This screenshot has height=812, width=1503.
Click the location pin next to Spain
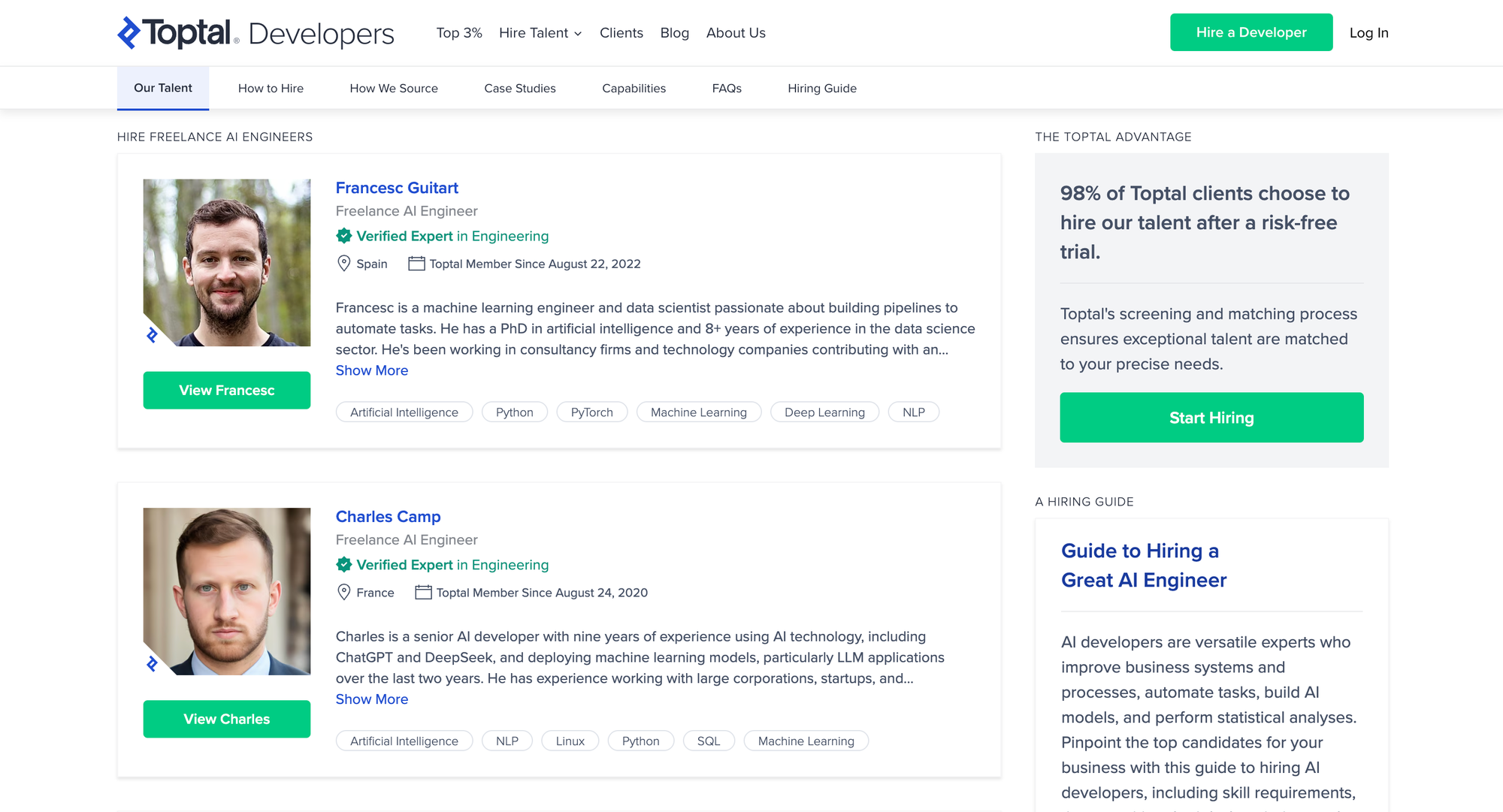pyautogui.click(x=344, y=264)
